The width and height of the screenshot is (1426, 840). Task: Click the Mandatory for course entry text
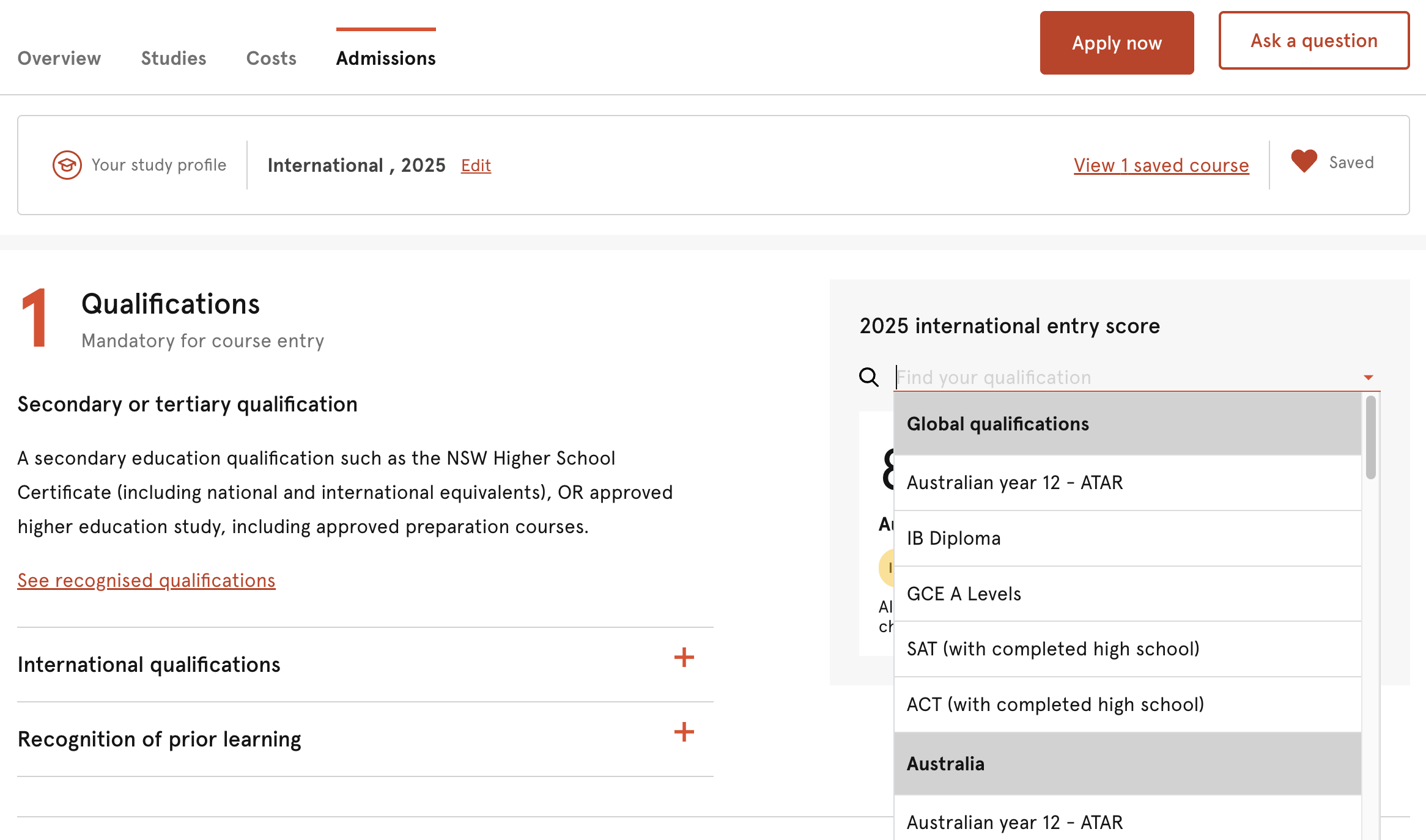click(202, 341)
